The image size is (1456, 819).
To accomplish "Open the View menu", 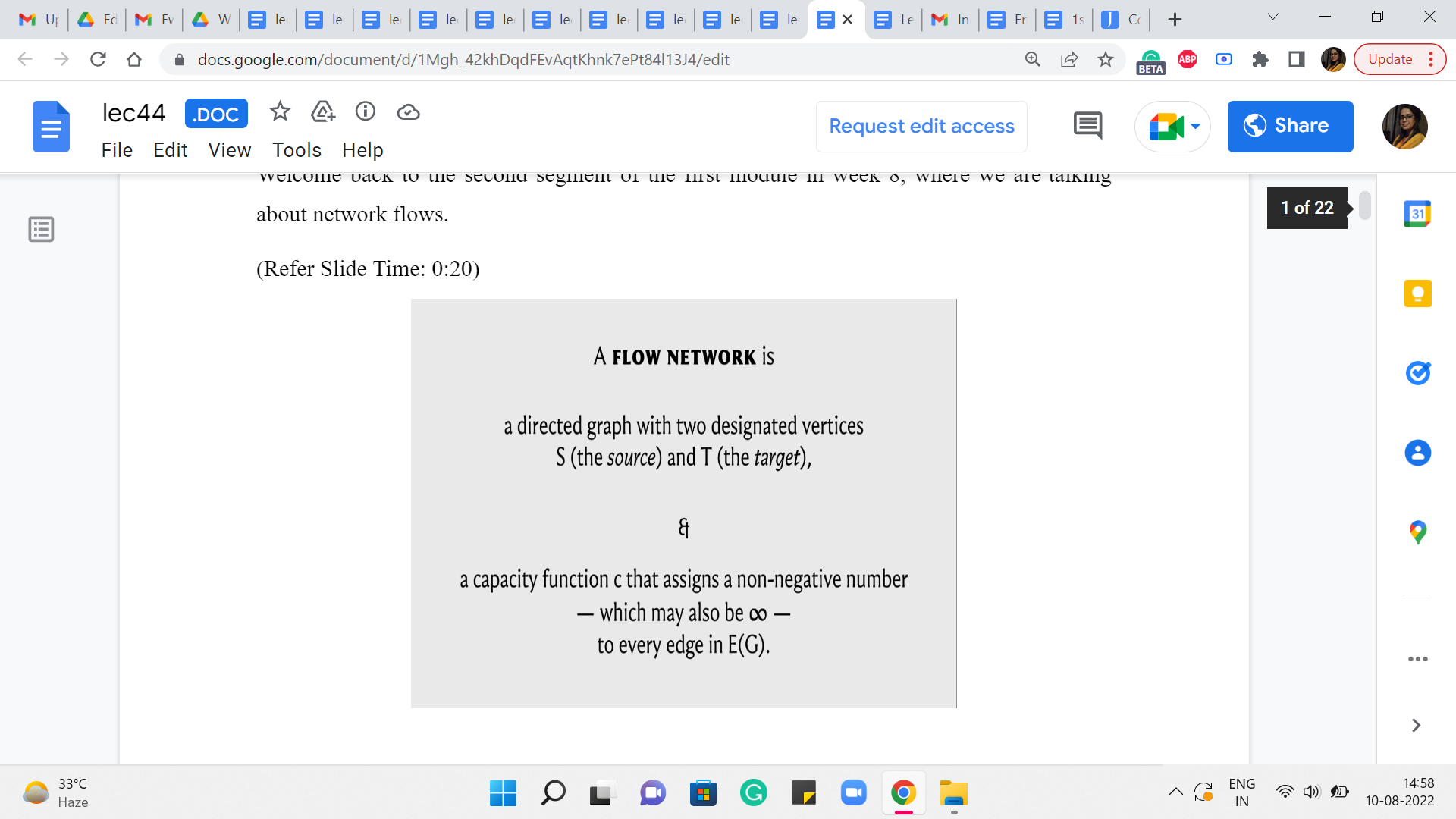I will point(229,150).
